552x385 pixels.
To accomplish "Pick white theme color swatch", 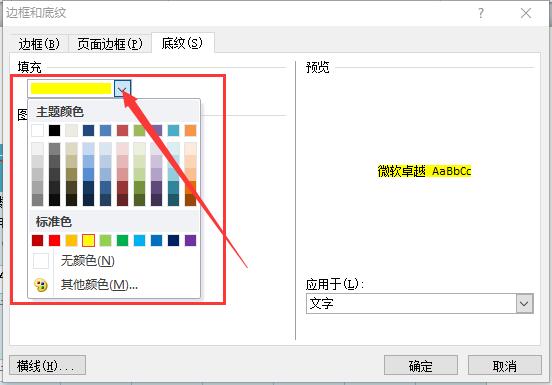I will 38,130.
